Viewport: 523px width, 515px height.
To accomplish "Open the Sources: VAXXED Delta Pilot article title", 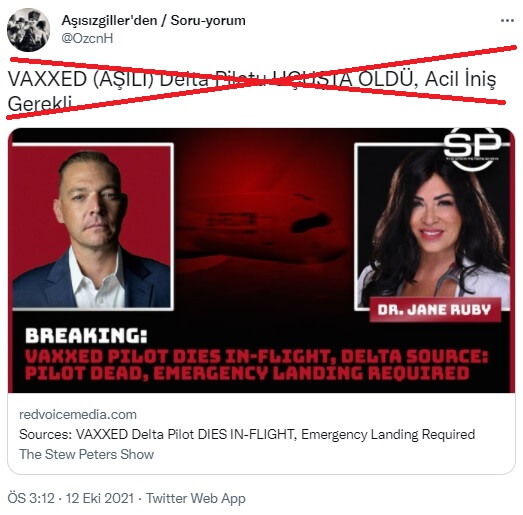I will pyautogui.click(x=247, y=434).
